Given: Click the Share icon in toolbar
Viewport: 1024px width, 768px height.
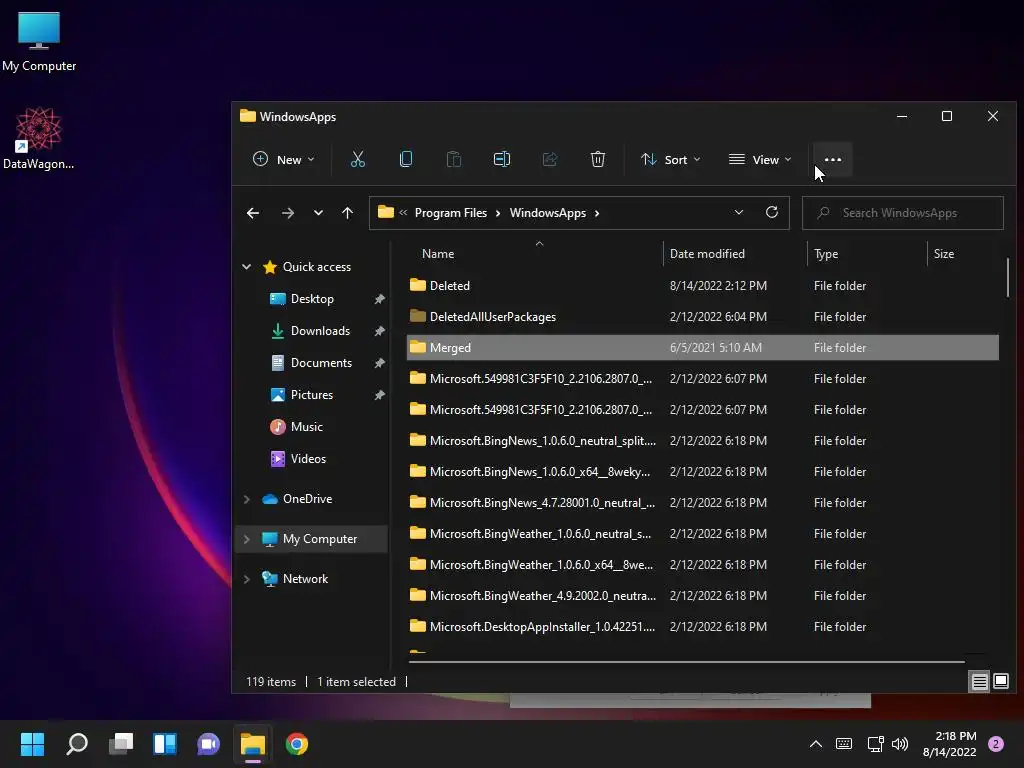Looking at the screenshot, I should pyautogui.click(x=550, y=159).
